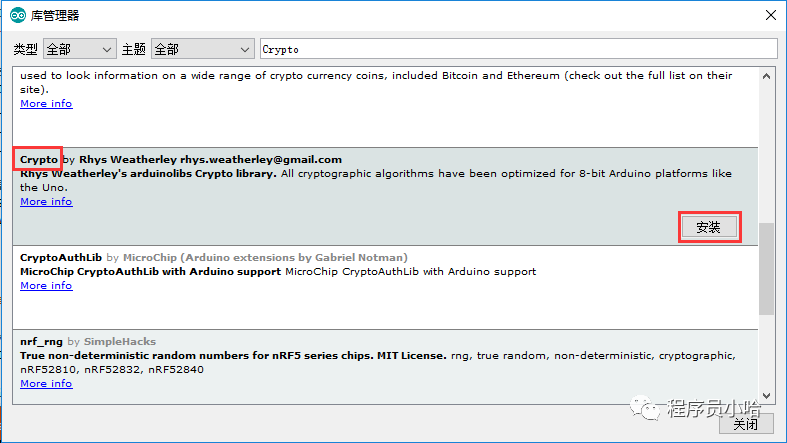Close the Library Manager window with X

click(769, 15)
